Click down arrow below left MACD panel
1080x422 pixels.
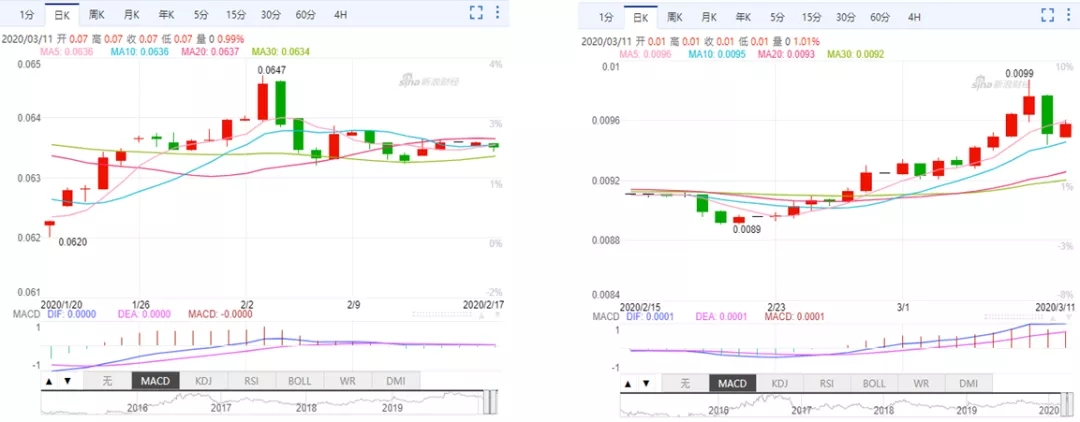(x=67, y=381)
